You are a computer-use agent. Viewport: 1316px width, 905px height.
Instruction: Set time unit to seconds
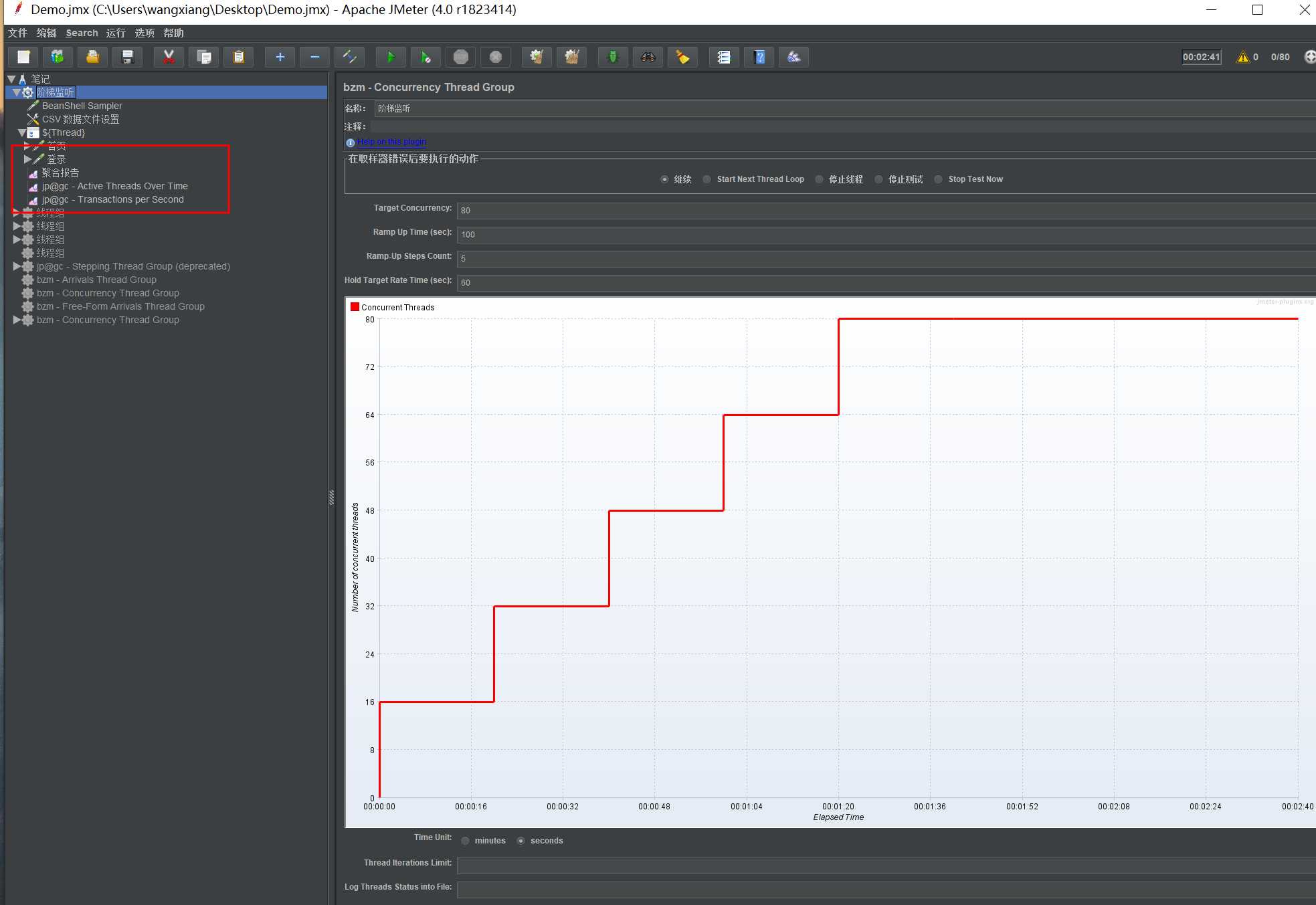click(x=521, y=841)
